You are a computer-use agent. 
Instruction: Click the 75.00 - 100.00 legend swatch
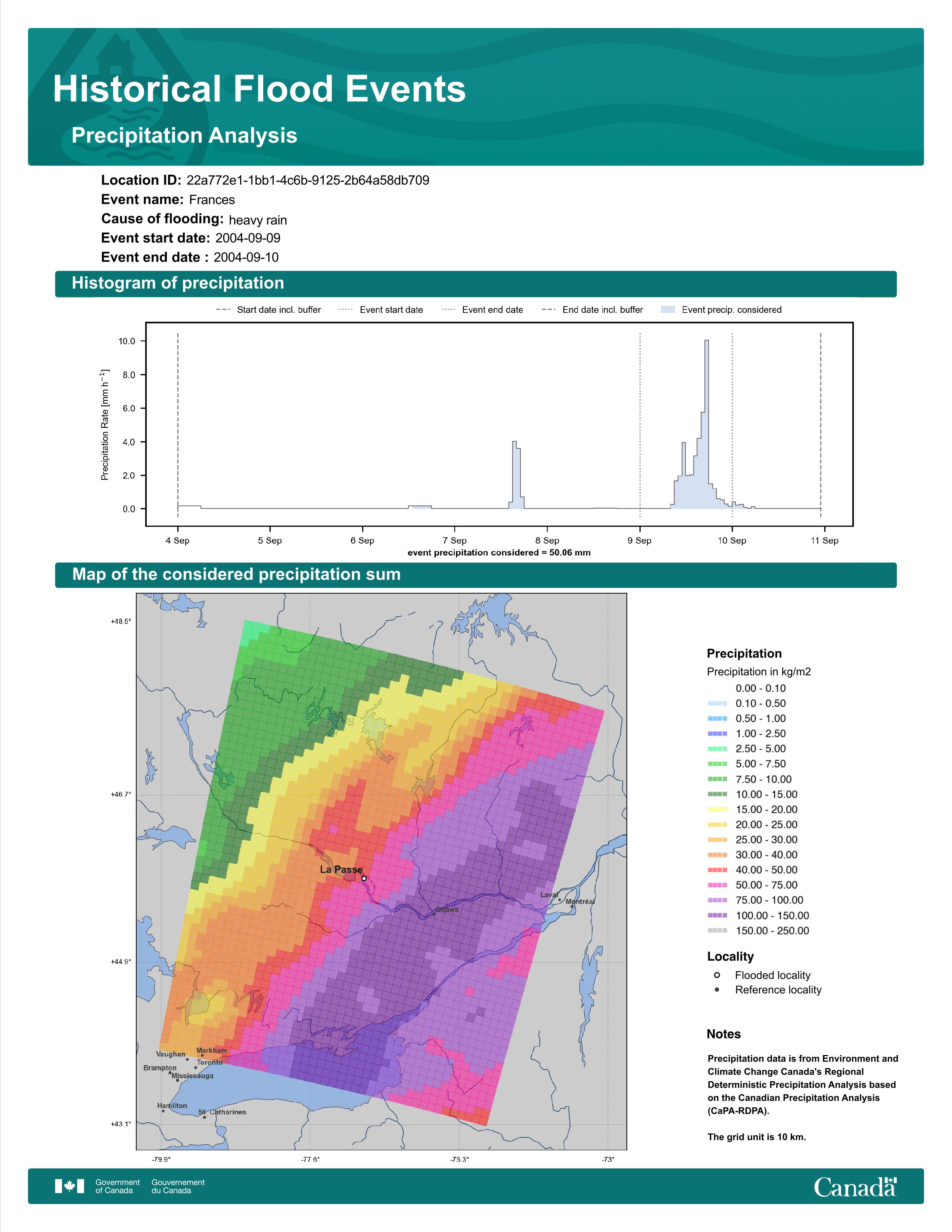pos(717,900)
